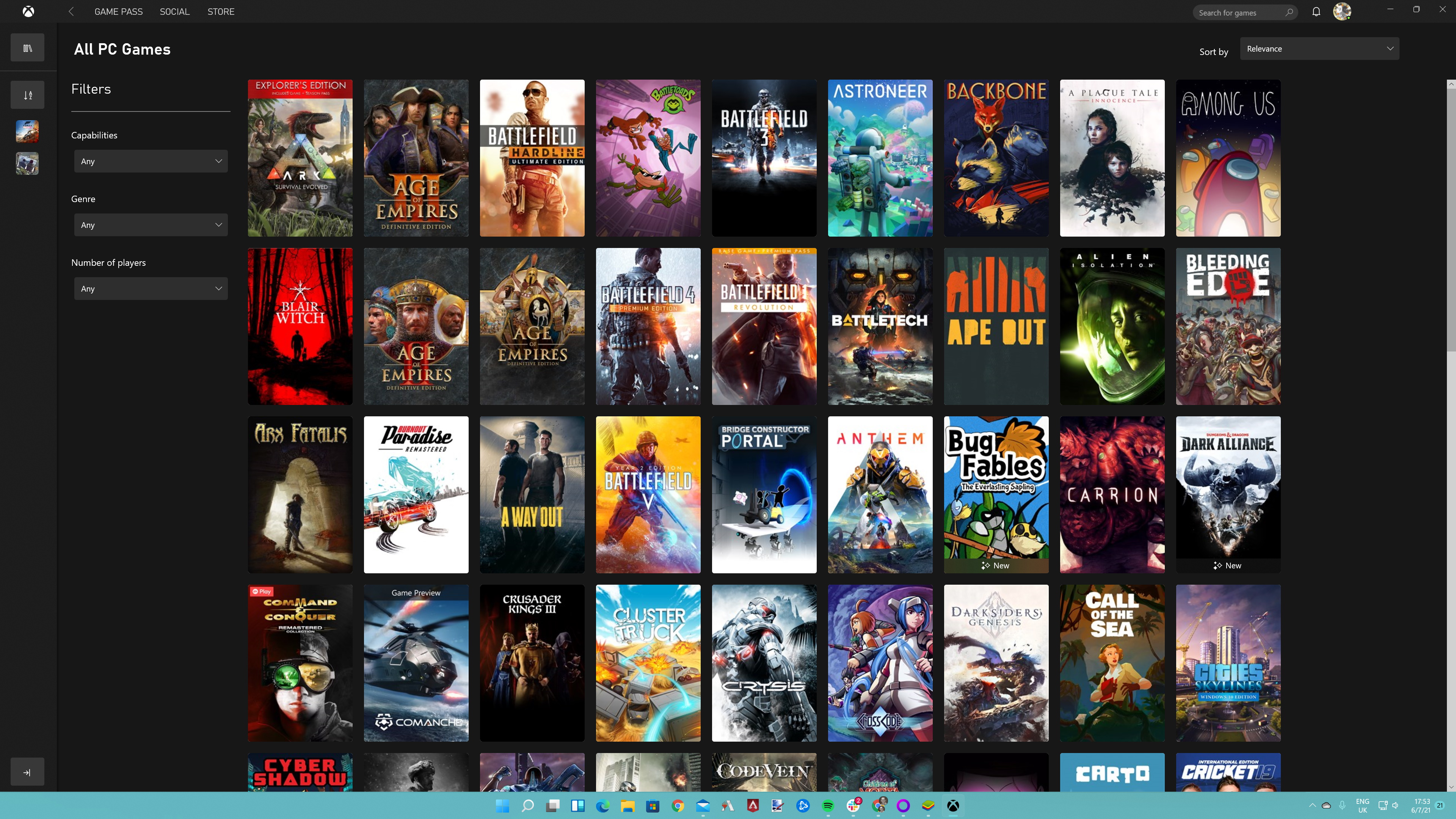The image size is (1456, 819).
Task: Toggle the Dark Alliance New badge
Action: point(1228,565)
